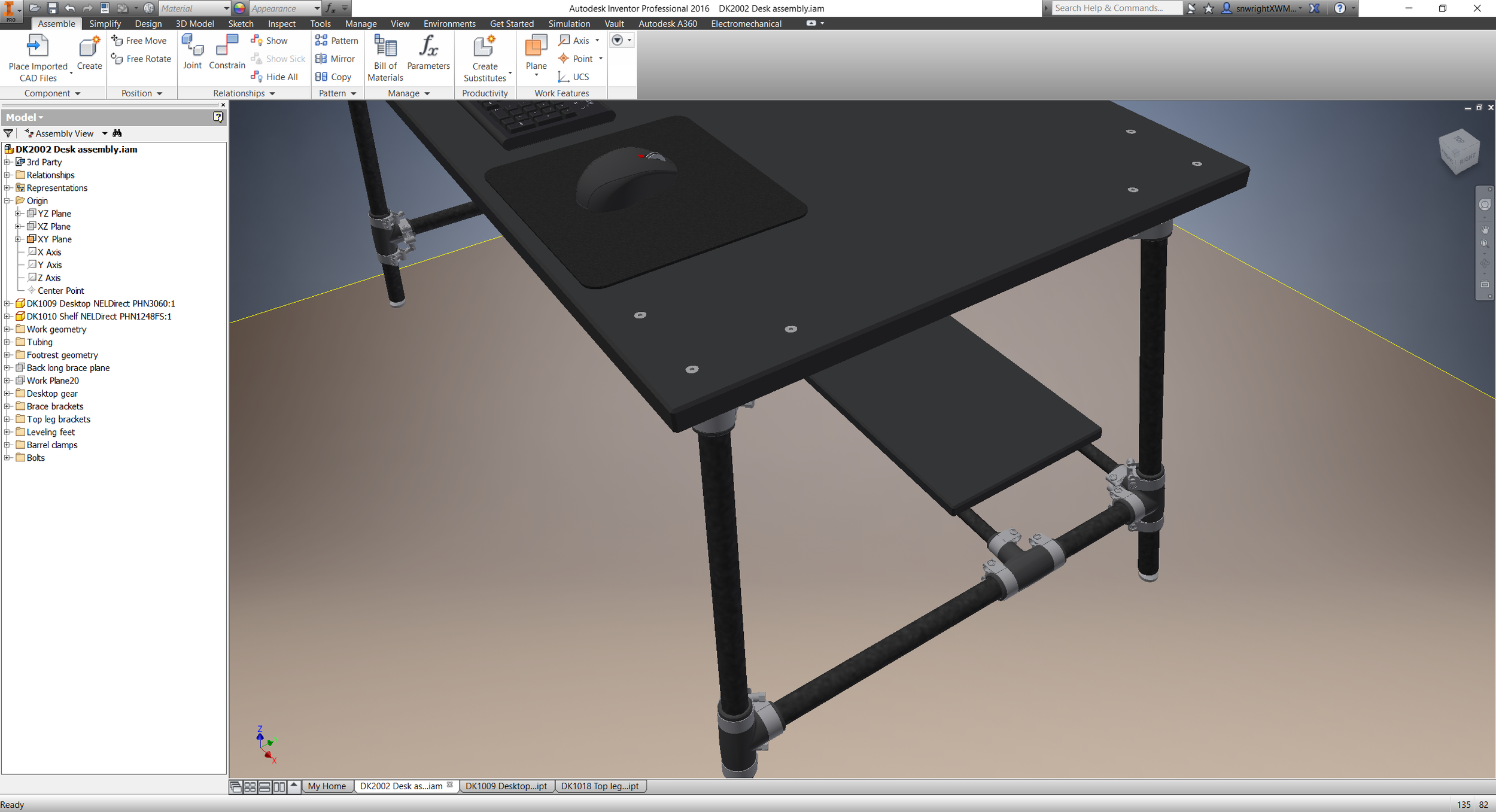
Task: Switch to the Simplify ribbon tab
Action: [x=105, y=23]
